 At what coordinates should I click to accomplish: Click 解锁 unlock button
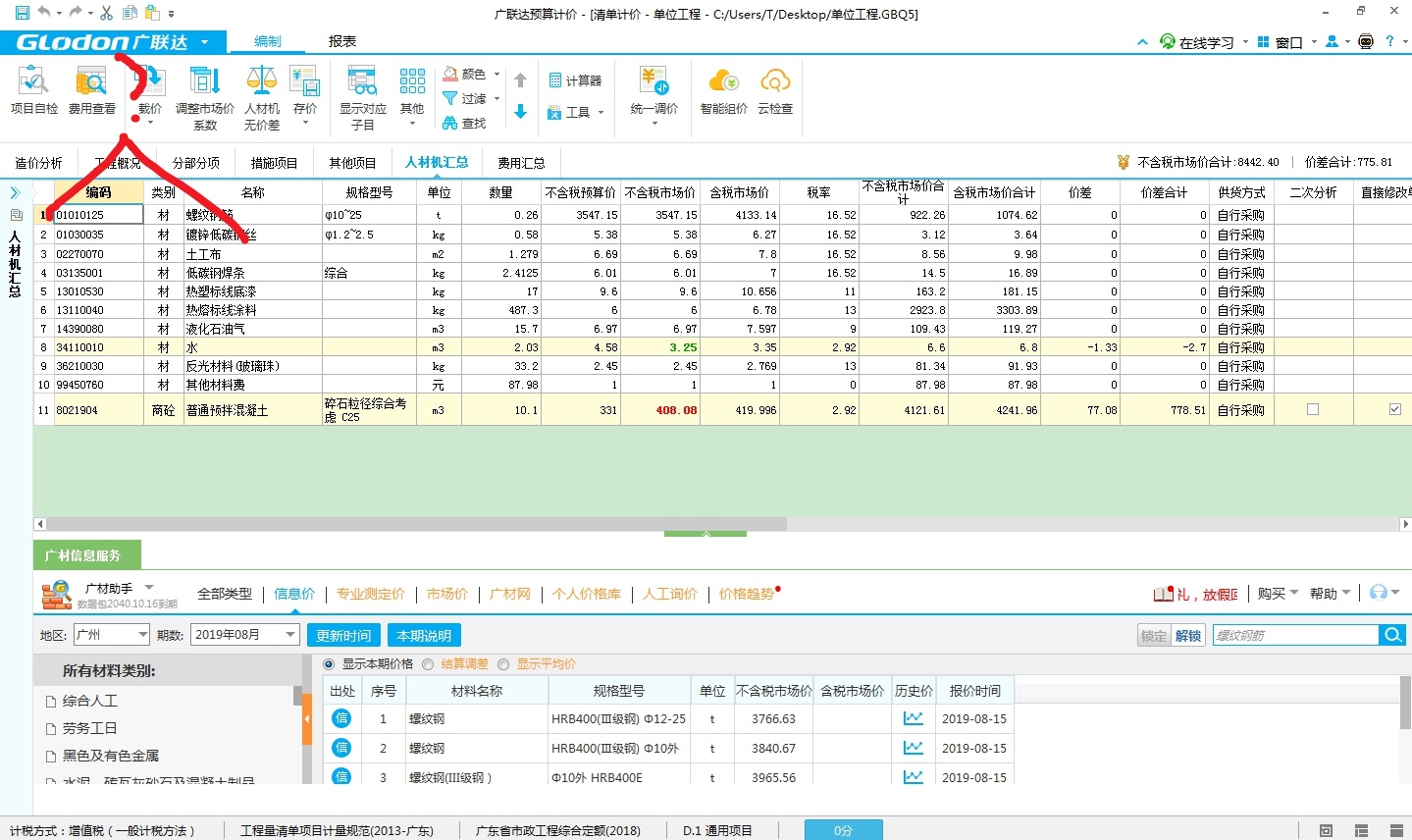click(1188, 635)
